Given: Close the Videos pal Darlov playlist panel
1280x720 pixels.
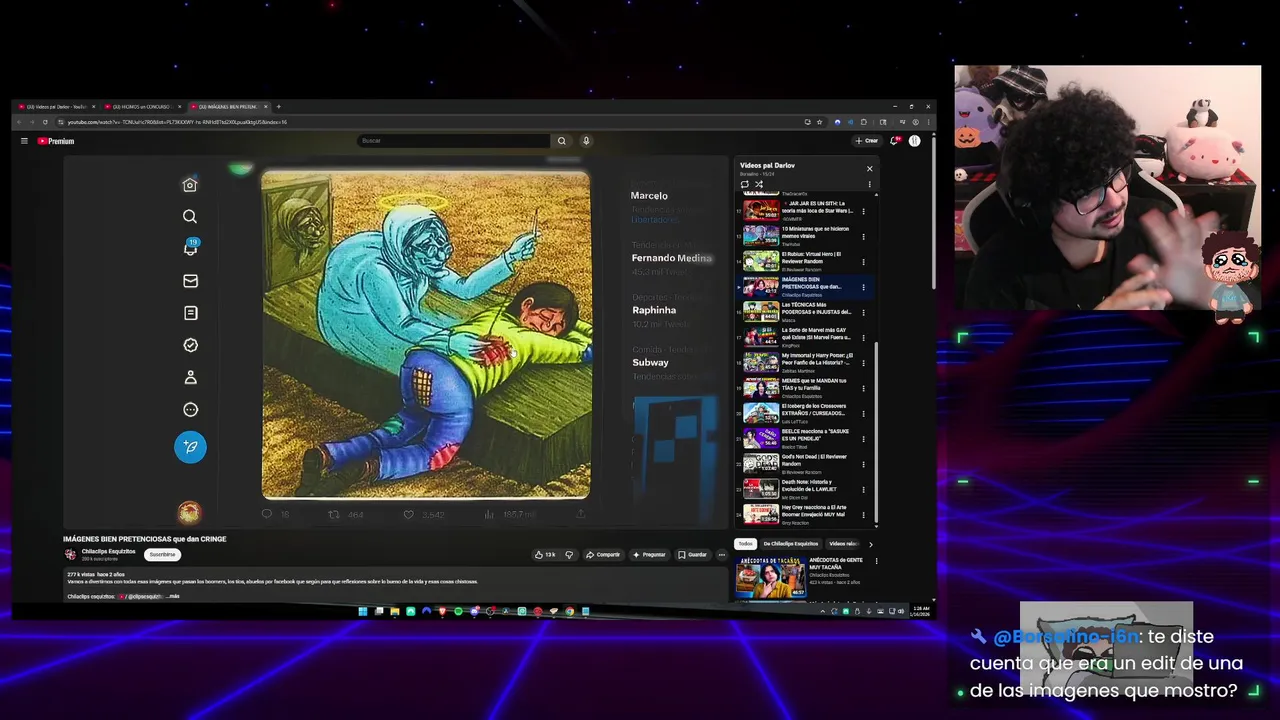Looking at the screenshot, I should click(x=869, y=168).
